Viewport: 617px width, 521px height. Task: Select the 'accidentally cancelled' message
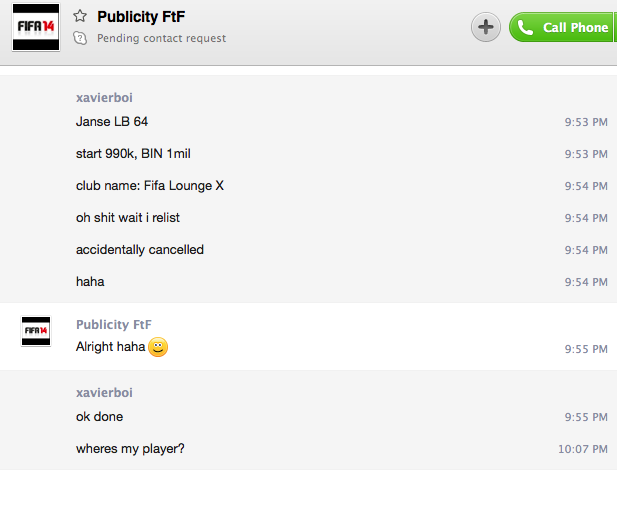point(140,250)
